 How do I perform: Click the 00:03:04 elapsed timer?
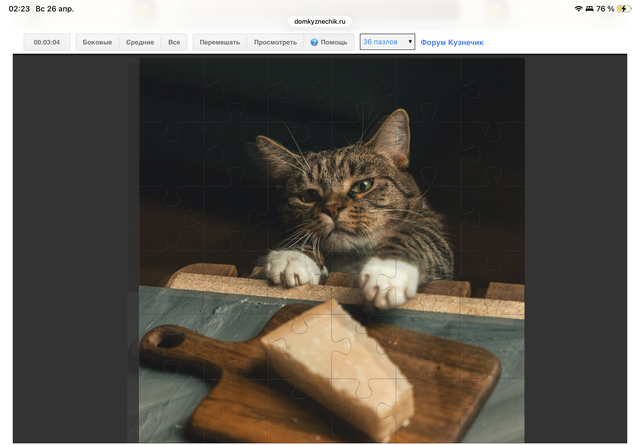click(47, 43)
